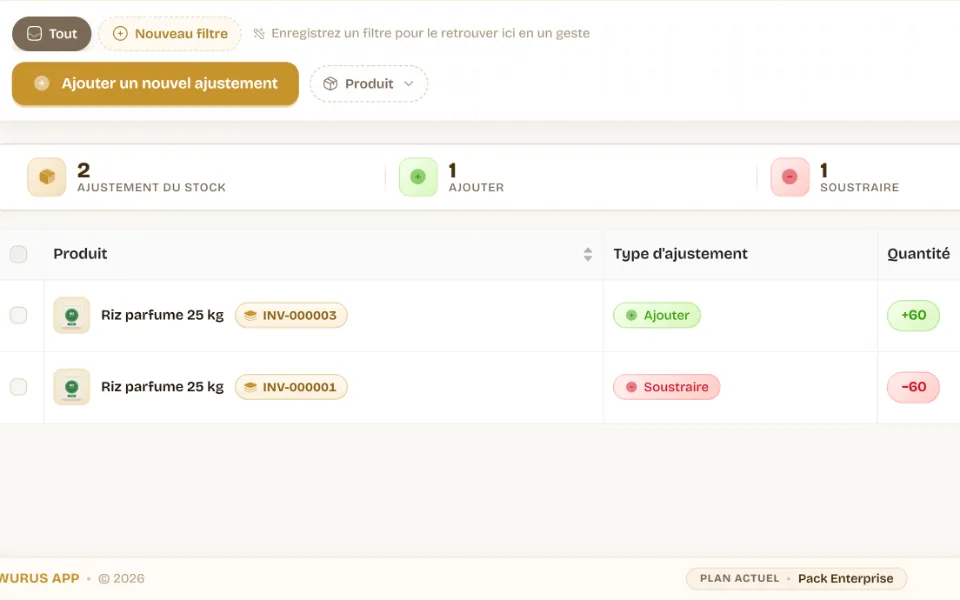Click the filter hint text Enregistrez un filtre

click(x=430, y=34)
